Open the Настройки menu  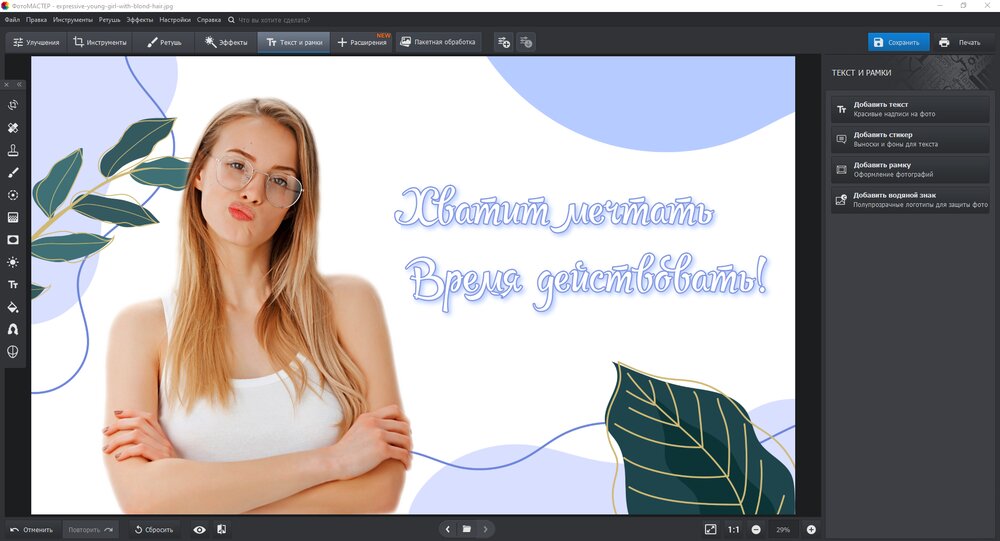[x=175, y=20]
